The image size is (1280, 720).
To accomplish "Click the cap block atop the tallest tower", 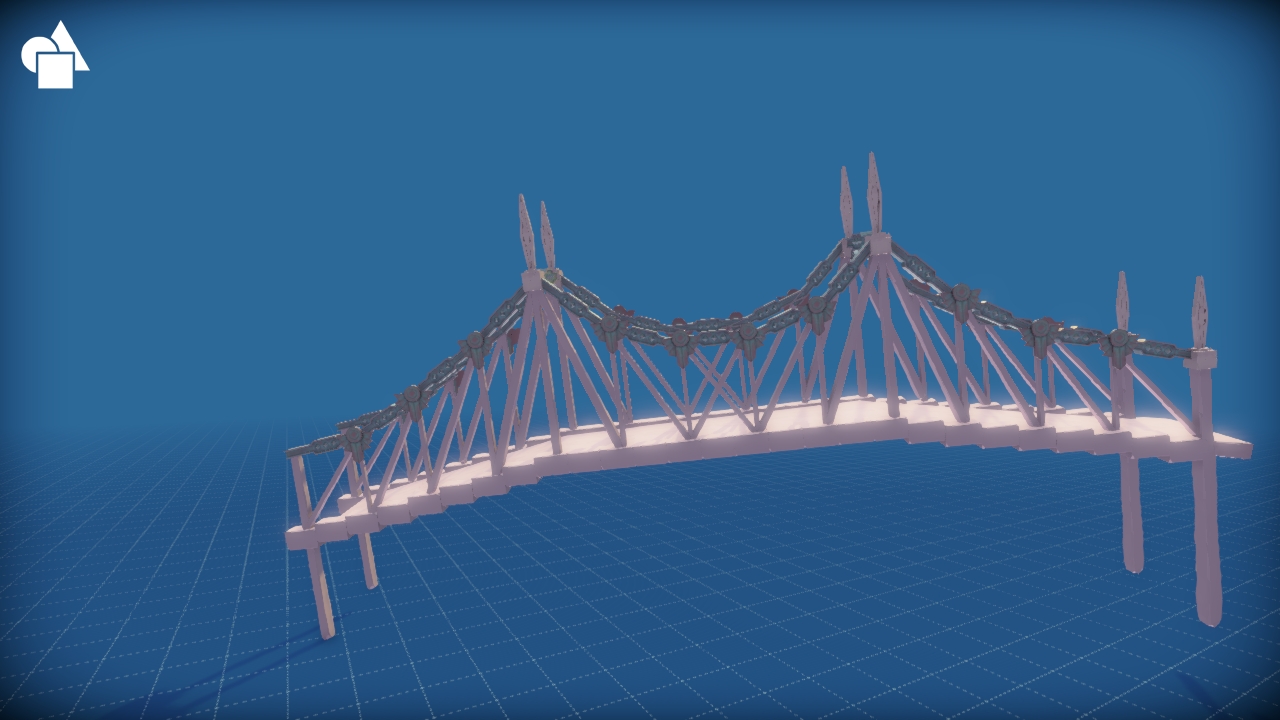I will [x=879, y=244].
